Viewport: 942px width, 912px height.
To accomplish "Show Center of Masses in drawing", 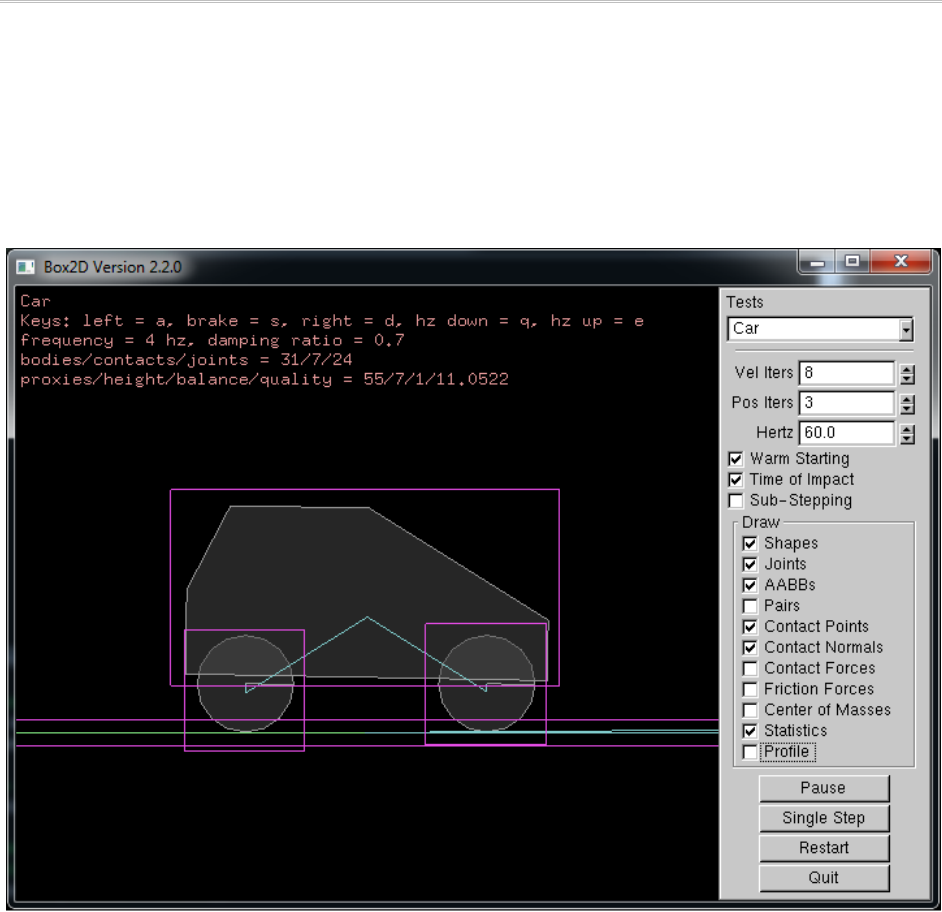I will tap(750, 710).
